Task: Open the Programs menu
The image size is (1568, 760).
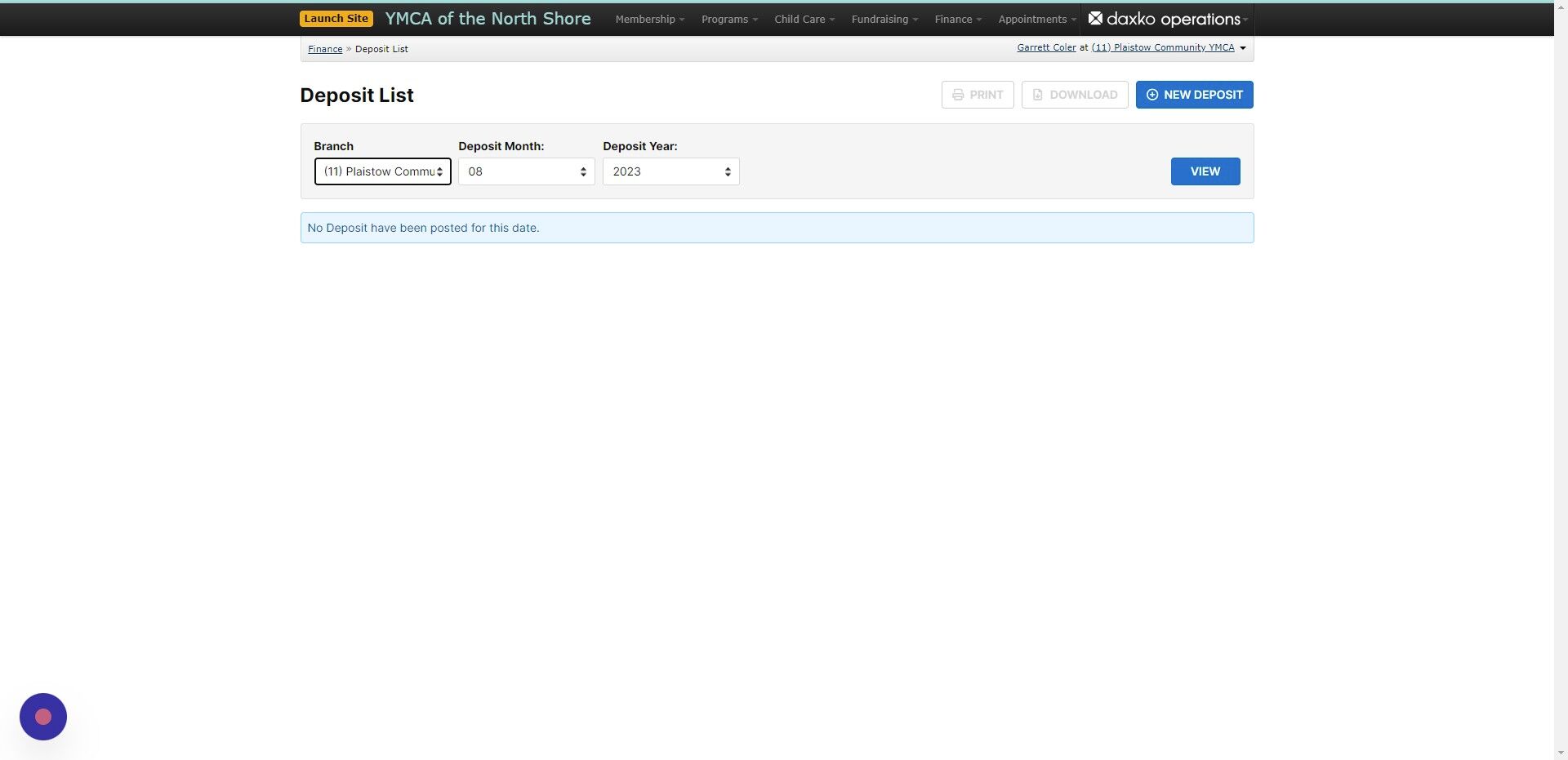Action: 729,20
